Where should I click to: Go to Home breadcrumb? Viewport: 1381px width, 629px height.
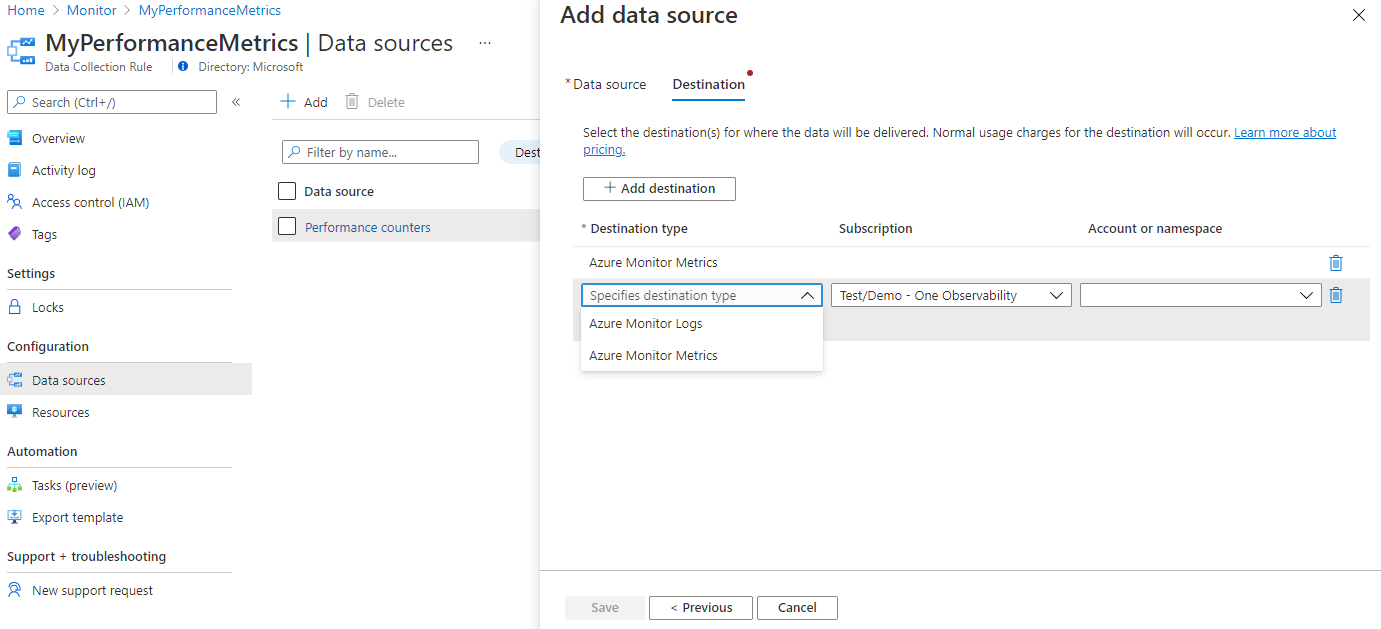(26, 10)
